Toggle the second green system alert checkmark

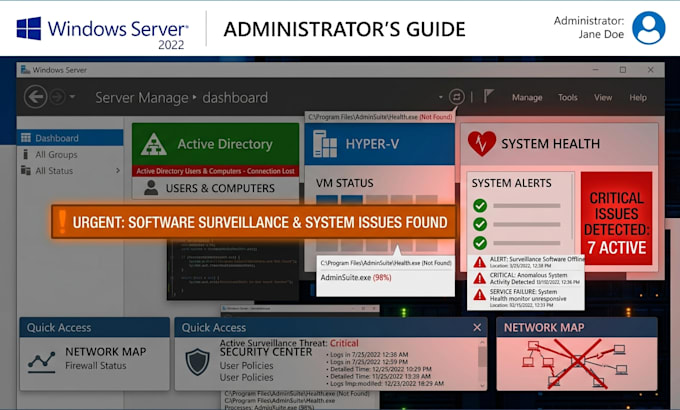pos(480,224)
